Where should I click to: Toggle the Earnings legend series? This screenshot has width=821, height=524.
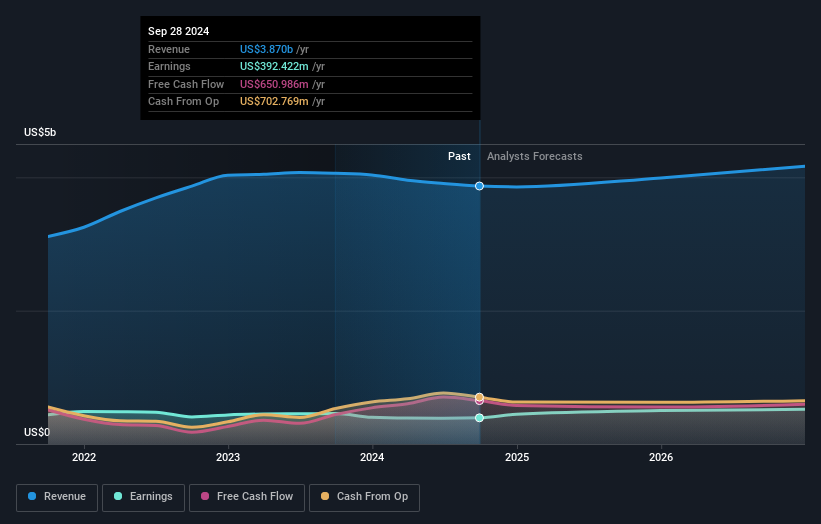point(143,497)
